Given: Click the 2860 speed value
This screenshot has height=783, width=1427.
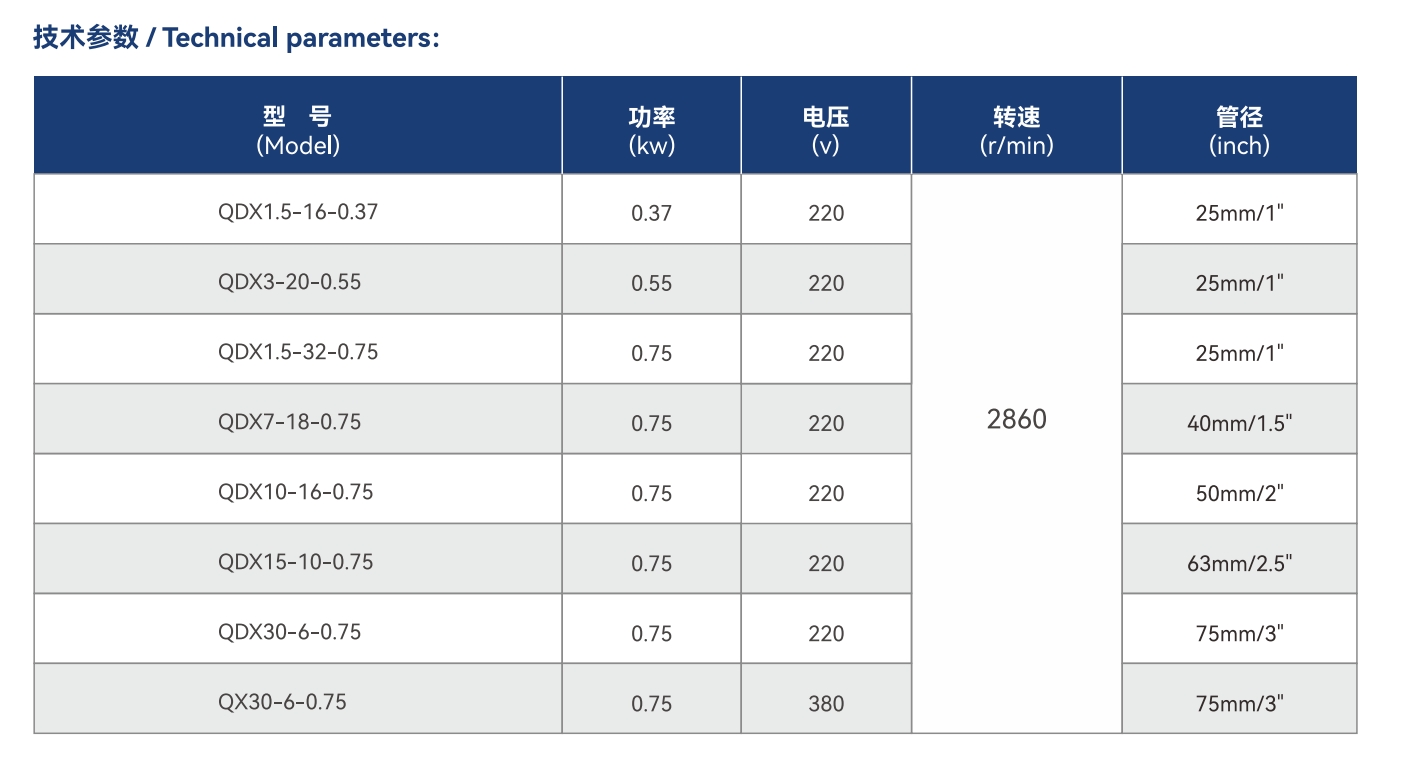Looking at the screenshot, I should click(1016, 419).
